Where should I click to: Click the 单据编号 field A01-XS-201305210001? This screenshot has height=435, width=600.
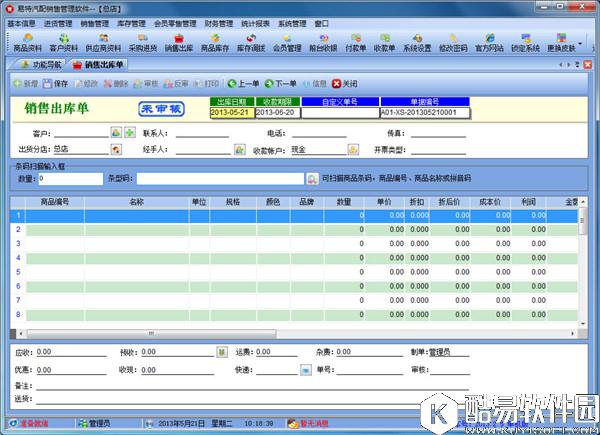[425, 112]
